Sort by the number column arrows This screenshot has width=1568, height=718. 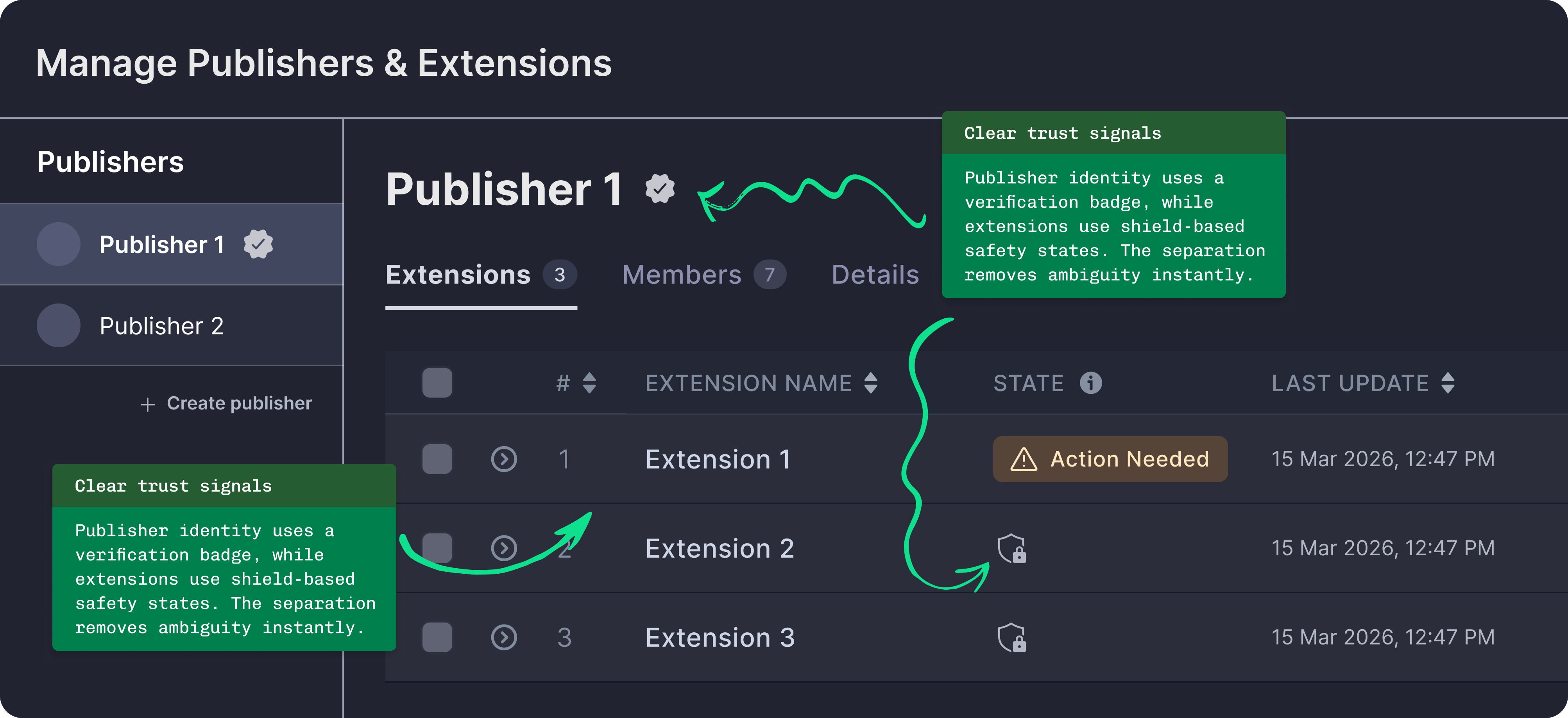tap(589, 383)
